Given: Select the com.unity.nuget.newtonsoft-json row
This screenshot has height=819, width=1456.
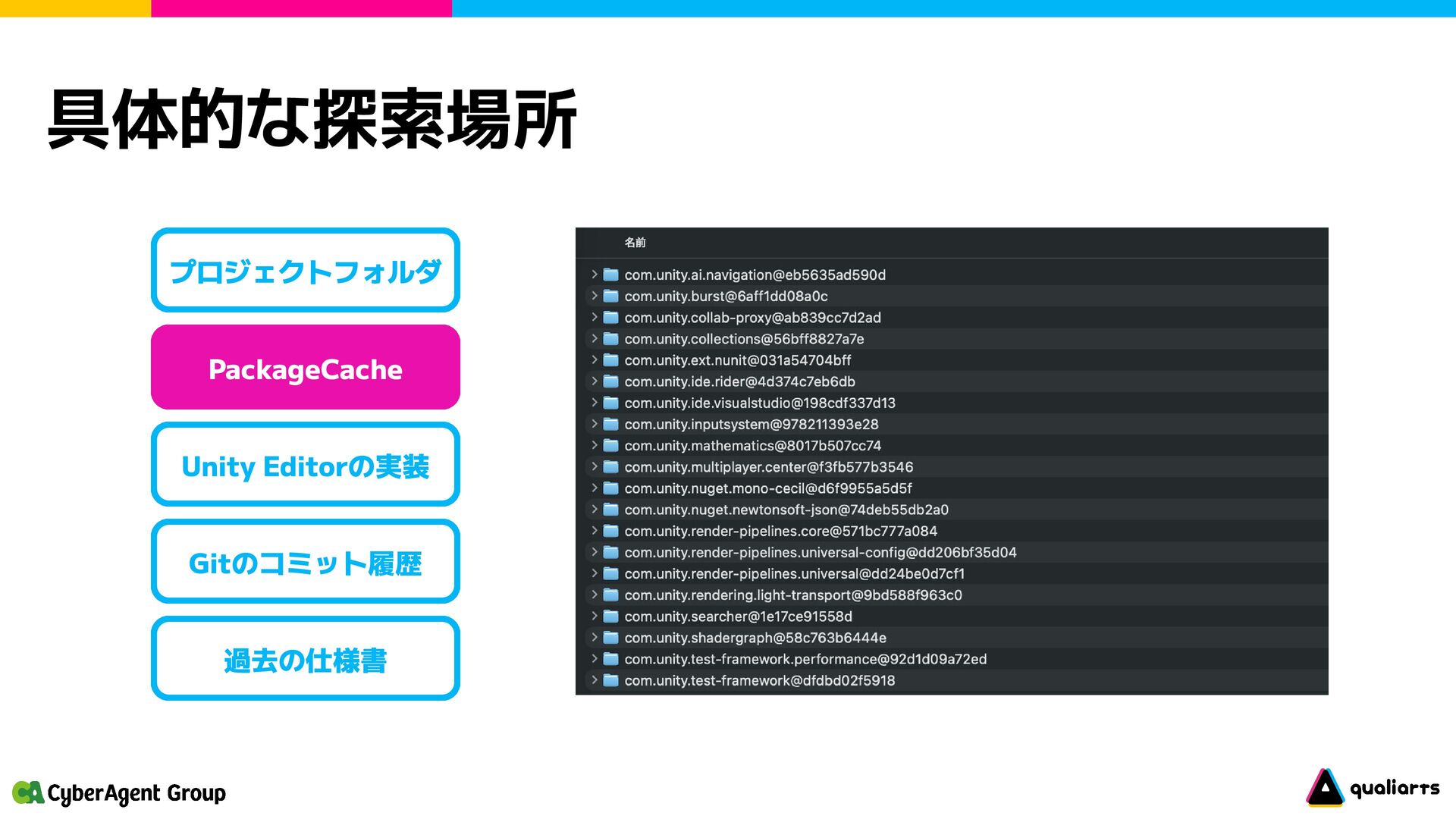Looking at the screenshot, I should [x=786, y=510].
